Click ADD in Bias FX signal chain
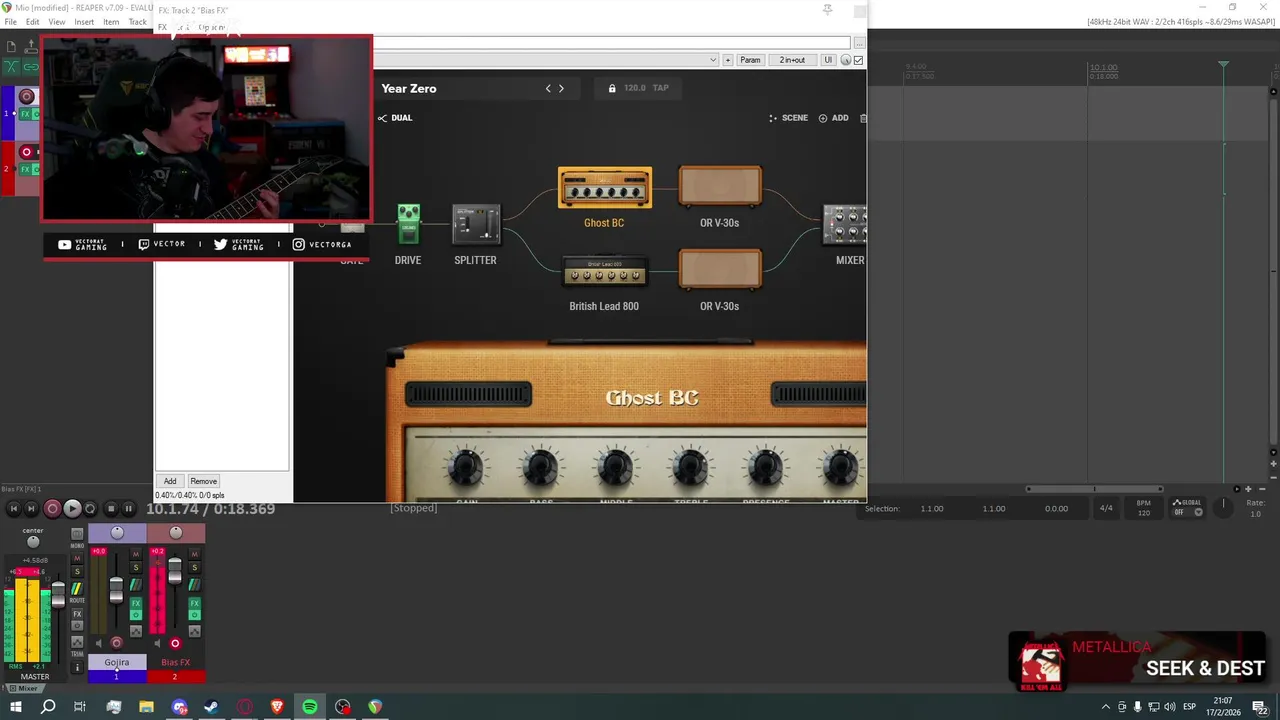Image resolution: width=1280 pixels, height=720 pixels. 833,118
